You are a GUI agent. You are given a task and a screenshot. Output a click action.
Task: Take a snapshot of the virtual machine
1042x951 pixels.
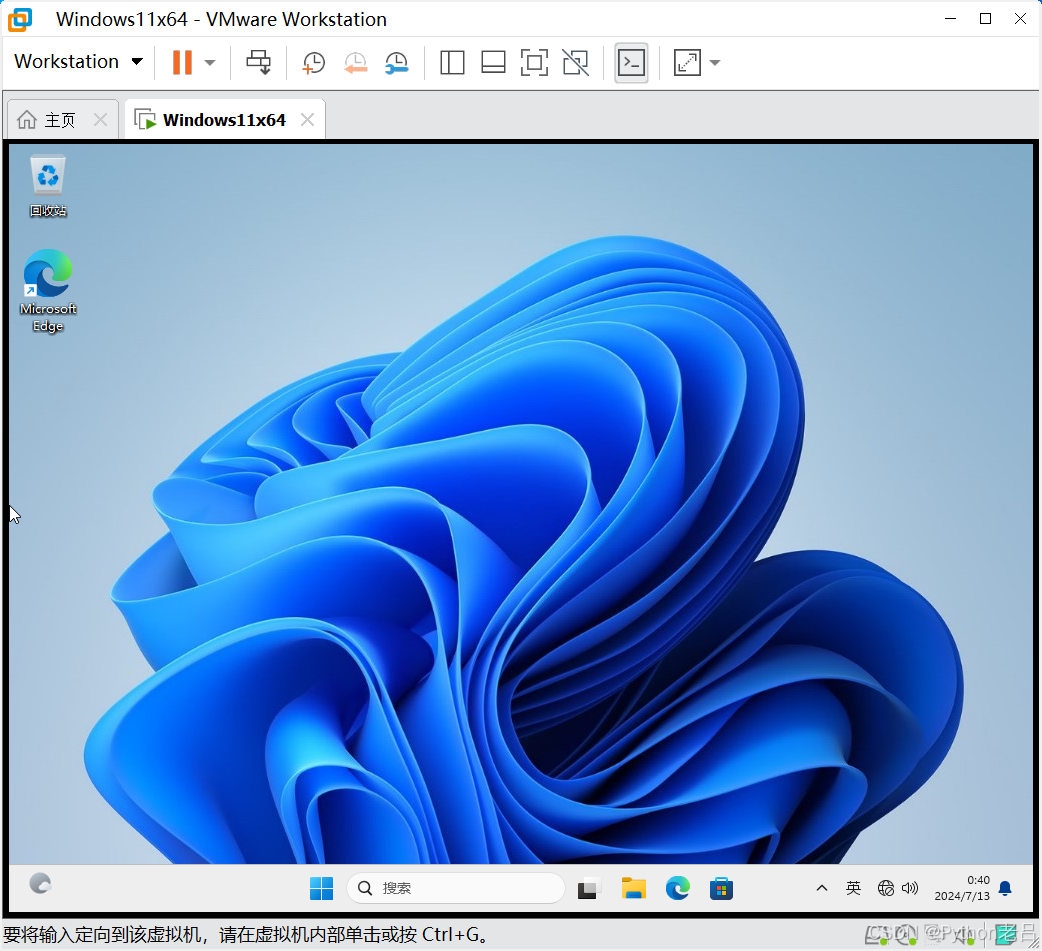click(x=314, y=63)
